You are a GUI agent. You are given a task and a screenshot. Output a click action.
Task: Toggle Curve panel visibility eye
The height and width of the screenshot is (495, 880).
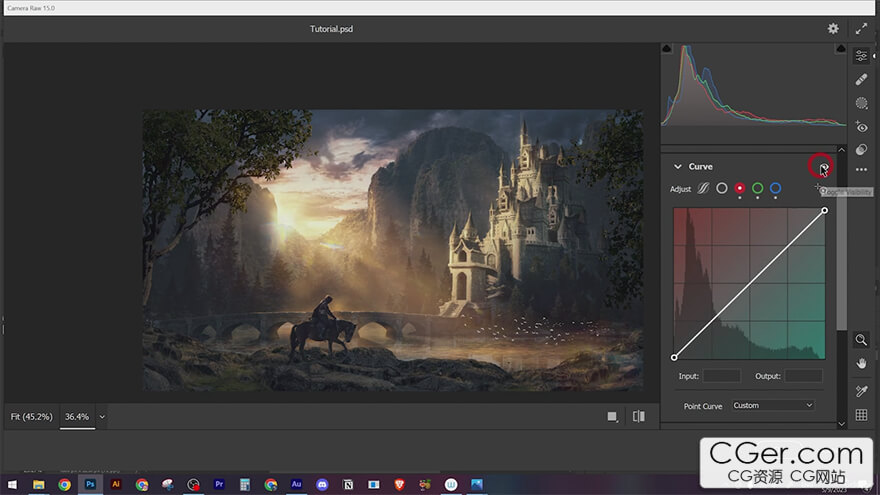tap(823, 167)
